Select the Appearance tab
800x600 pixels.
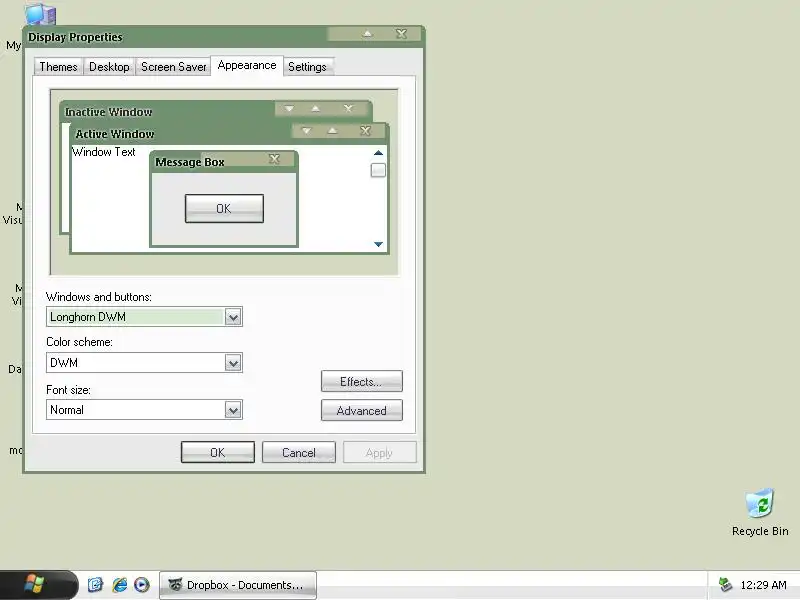coord(247,65)
